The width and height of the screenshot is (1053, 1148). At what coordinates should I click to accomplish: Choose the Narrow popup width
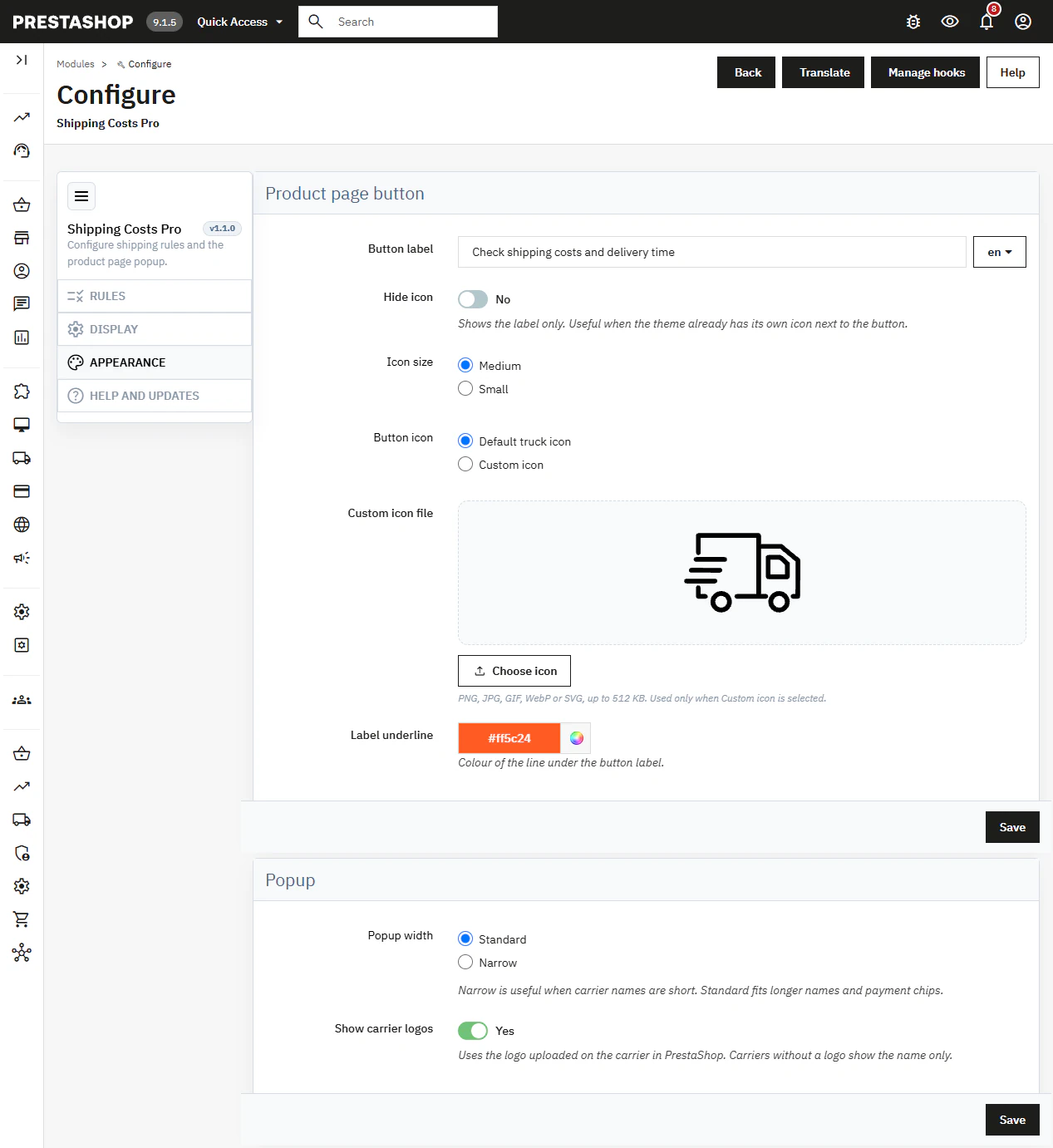pos(465,962)
